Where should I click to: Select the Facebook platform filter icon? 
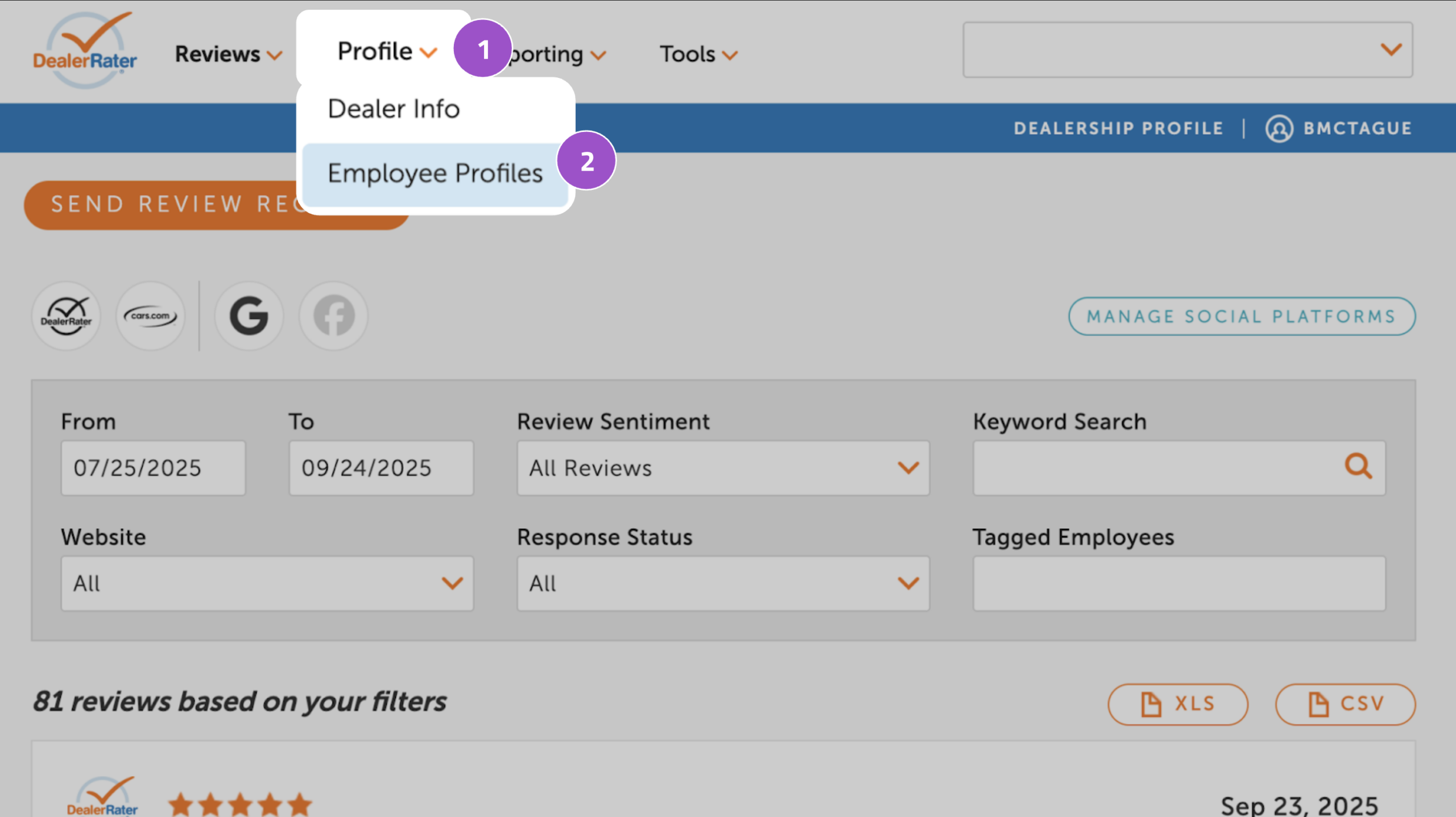point(334,316)
